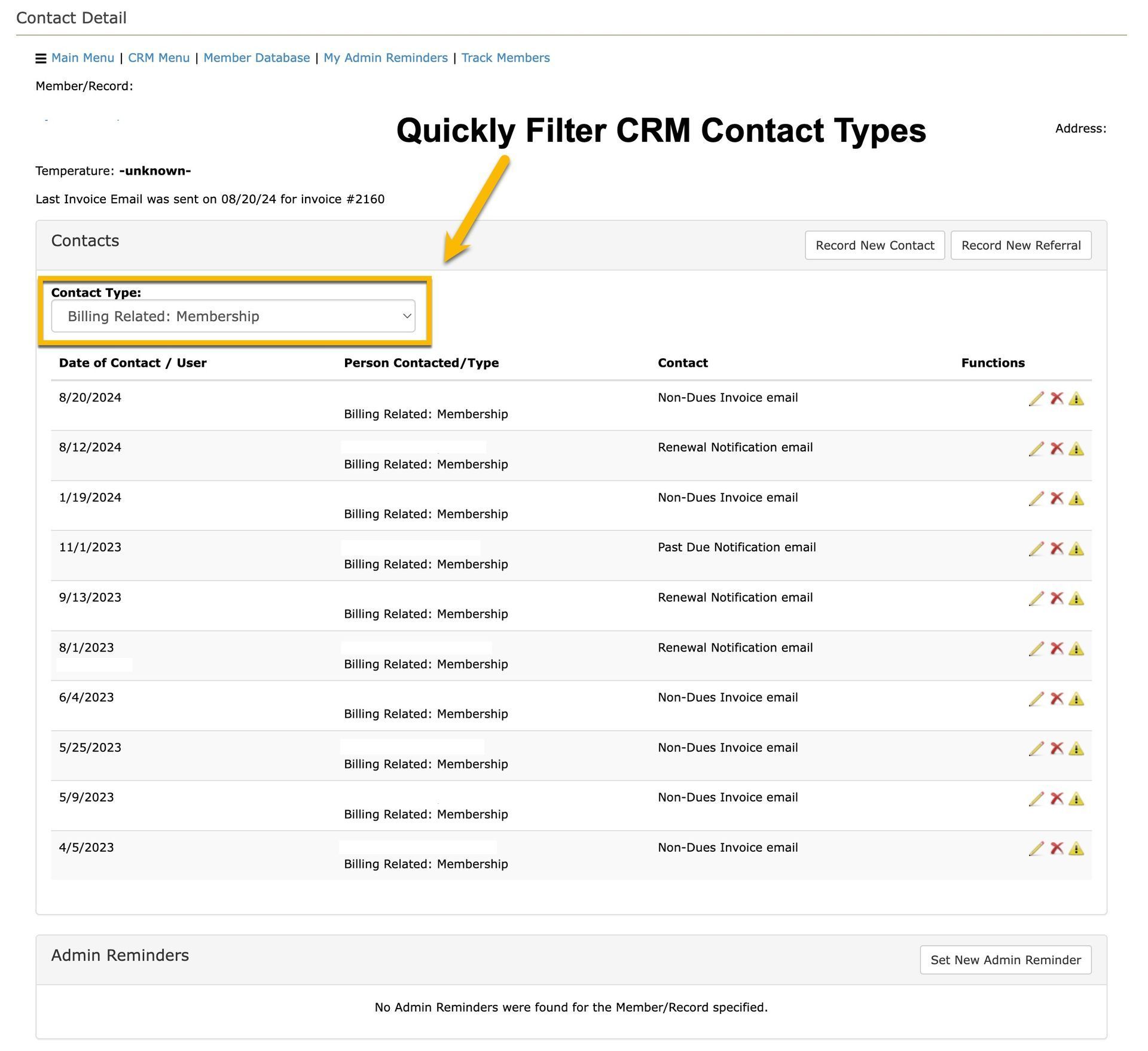Viewport: 1148px width, 1051px height.
Task: Open My Admin Reminders
Action: point(386,57)
